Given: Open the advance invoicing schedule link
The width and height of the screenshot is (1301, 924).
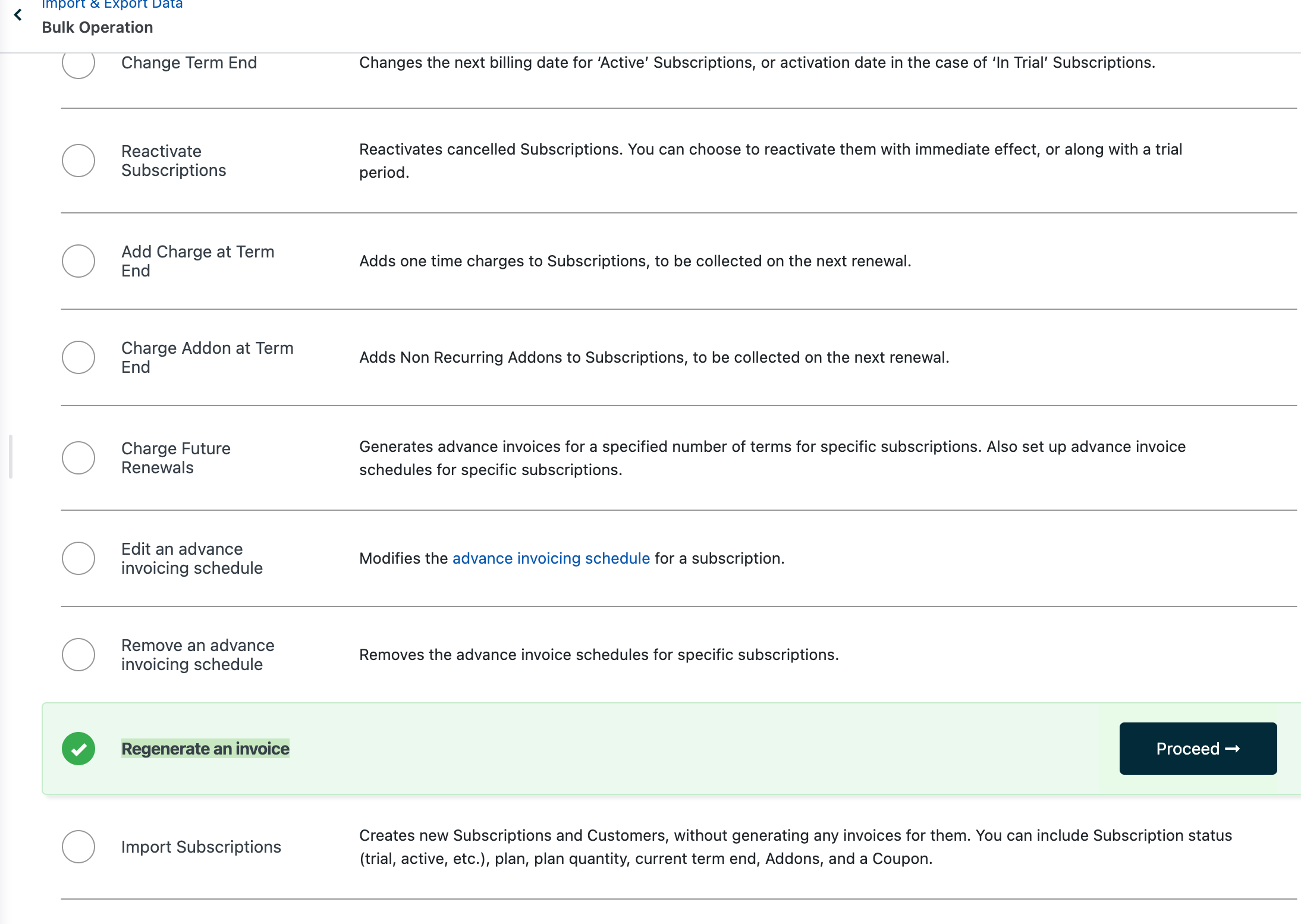Looking at the screenshot, I should [551, 558].
